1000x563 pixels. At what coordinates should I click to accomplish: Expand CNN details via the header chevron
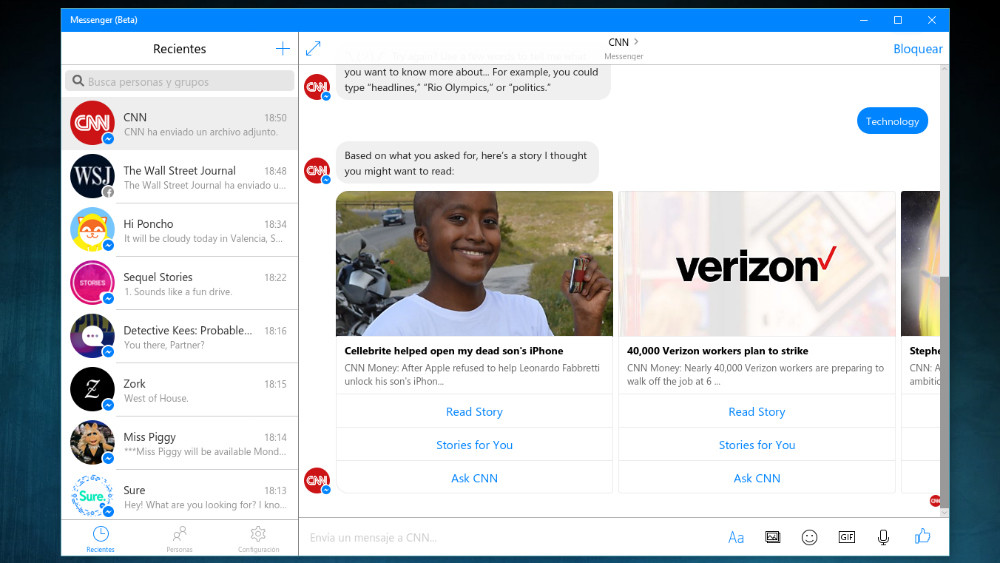636,41
